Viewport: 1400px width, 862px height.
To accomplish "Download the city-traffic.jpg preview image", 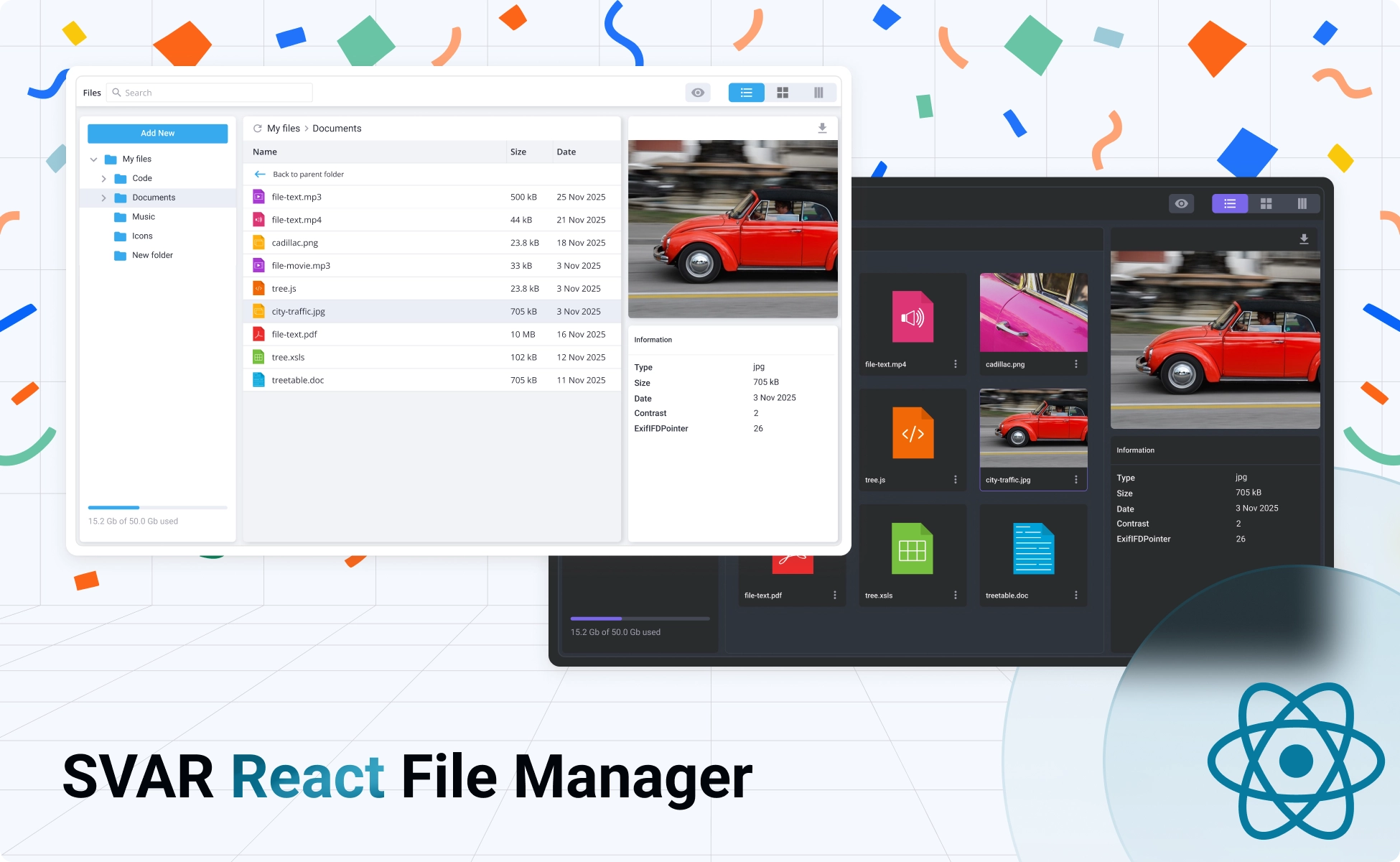I will point(822,127).
